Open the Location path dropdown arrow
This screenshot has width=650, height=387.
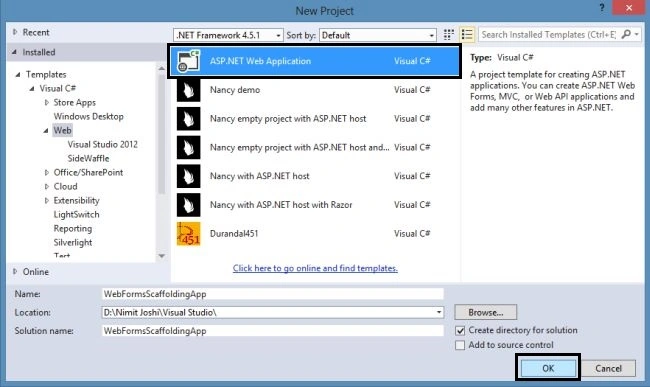click(x=439, y=312)
